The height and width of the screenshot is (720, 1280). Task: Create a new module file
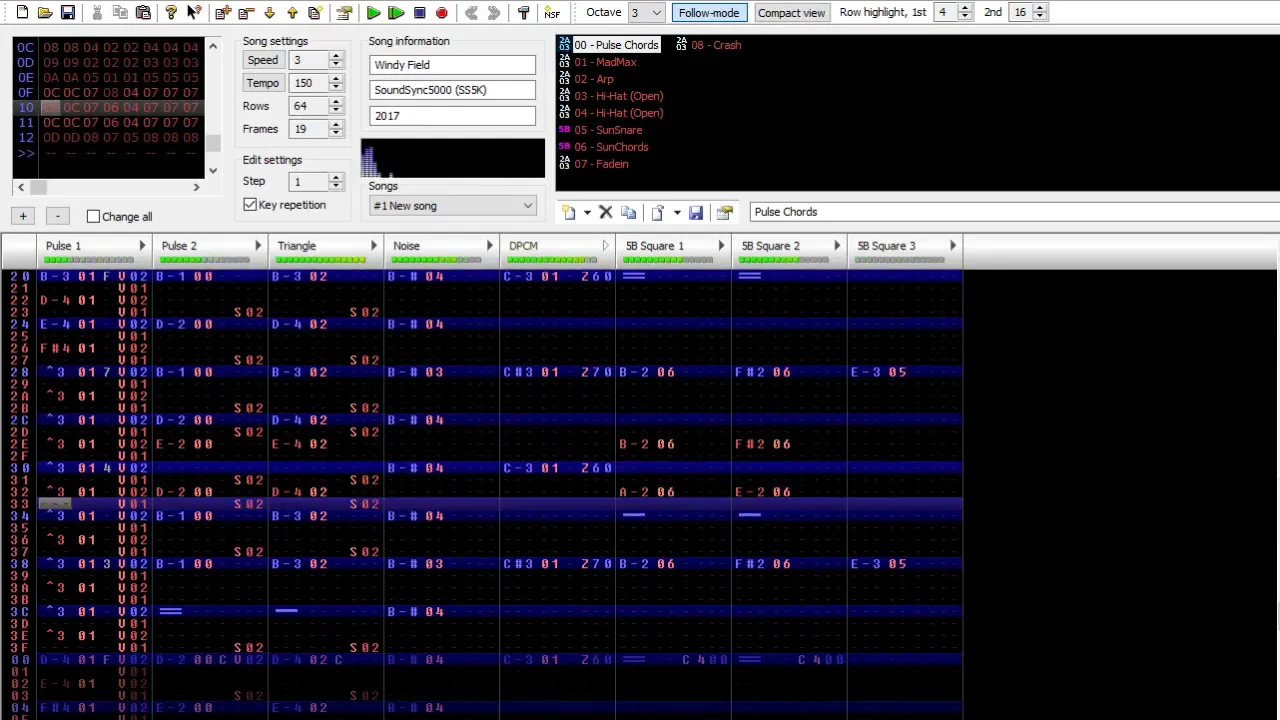[22, 13]
